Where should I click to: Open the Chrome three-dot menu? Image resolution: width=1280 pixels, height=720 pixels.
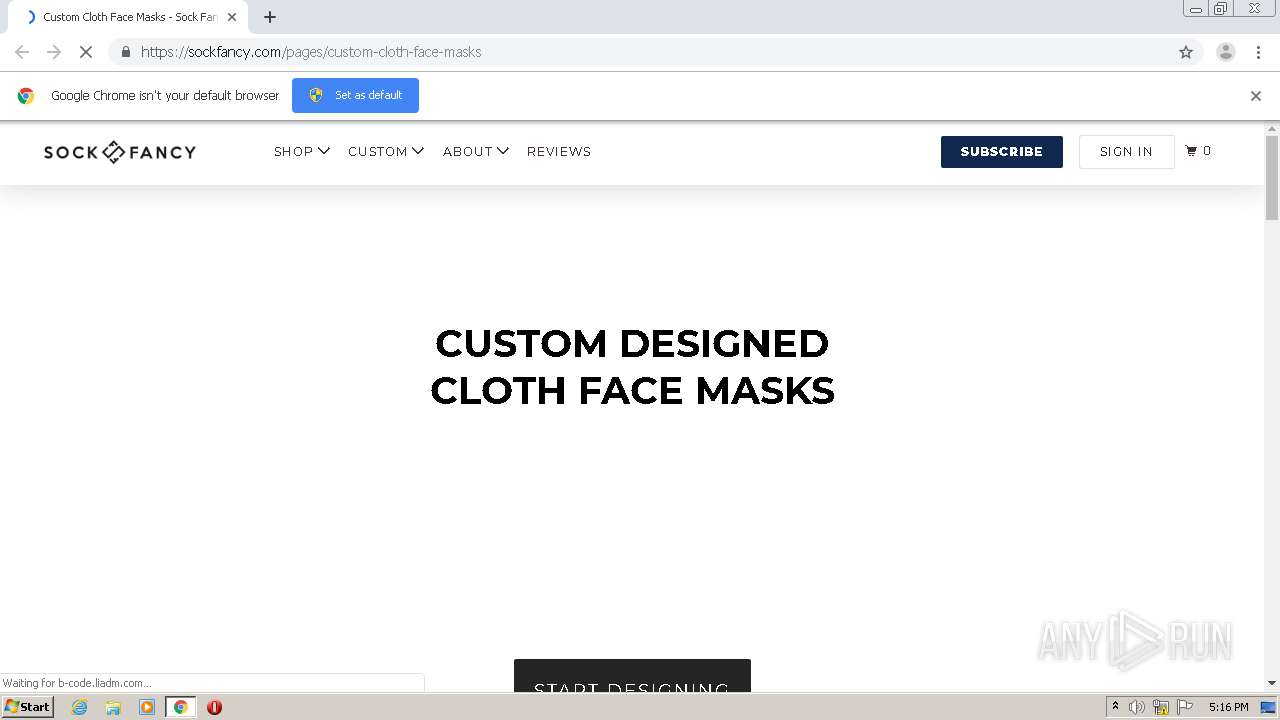(x=1258, y=52)
